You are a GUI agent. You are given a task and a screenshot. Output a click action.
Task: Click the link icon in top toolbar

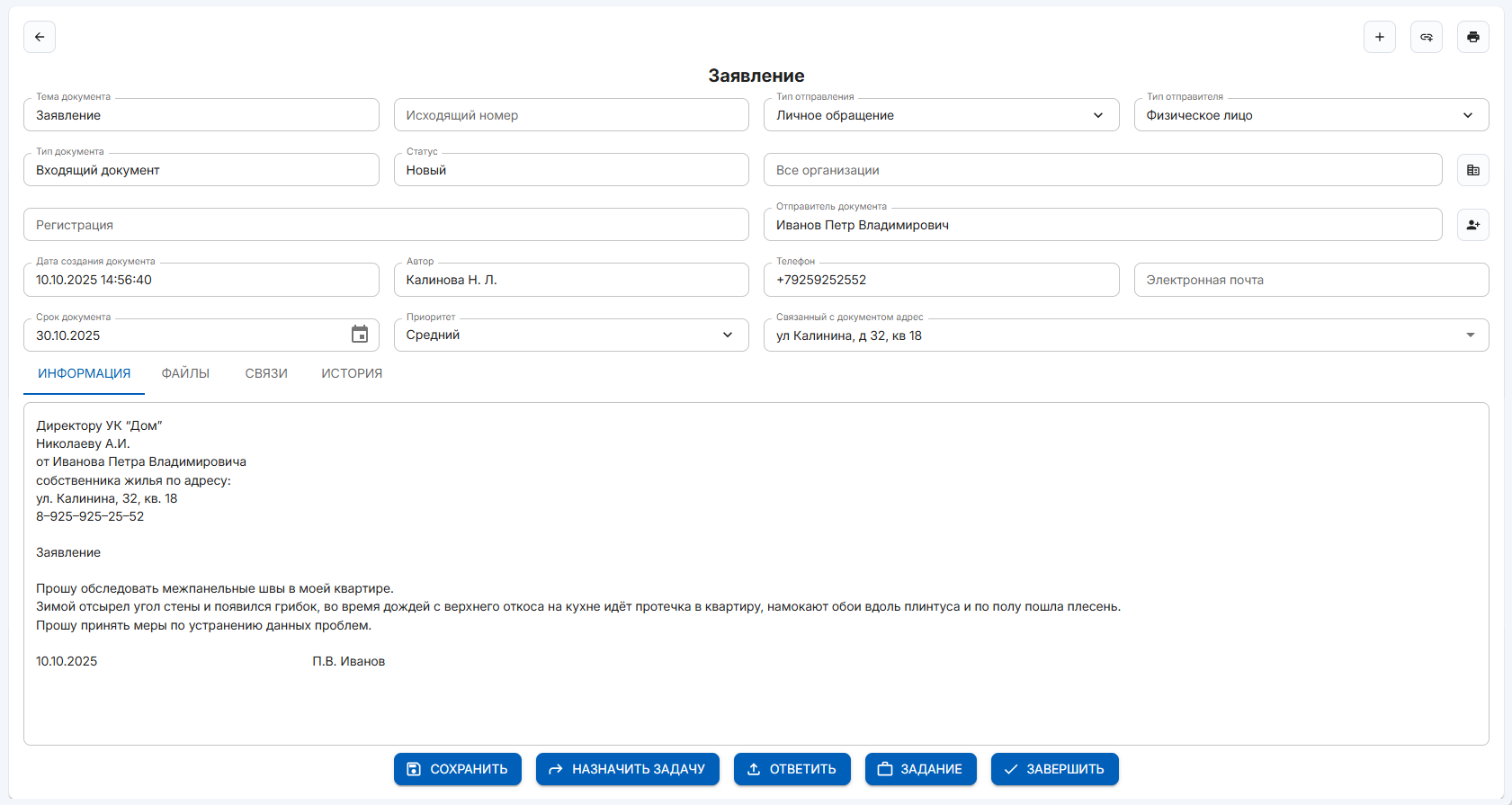pyautogui.click(x=1426, y=37)
